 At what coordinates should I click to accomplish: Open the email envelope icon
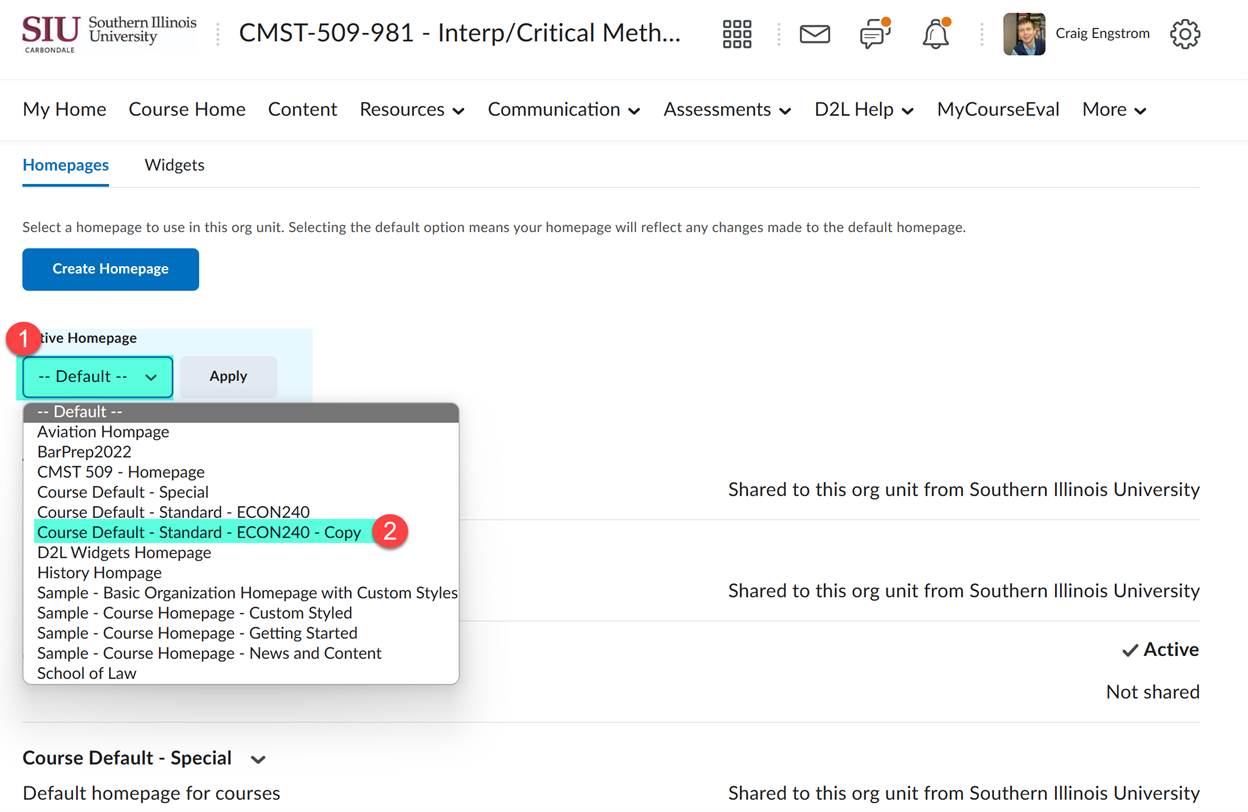[814, 33]
